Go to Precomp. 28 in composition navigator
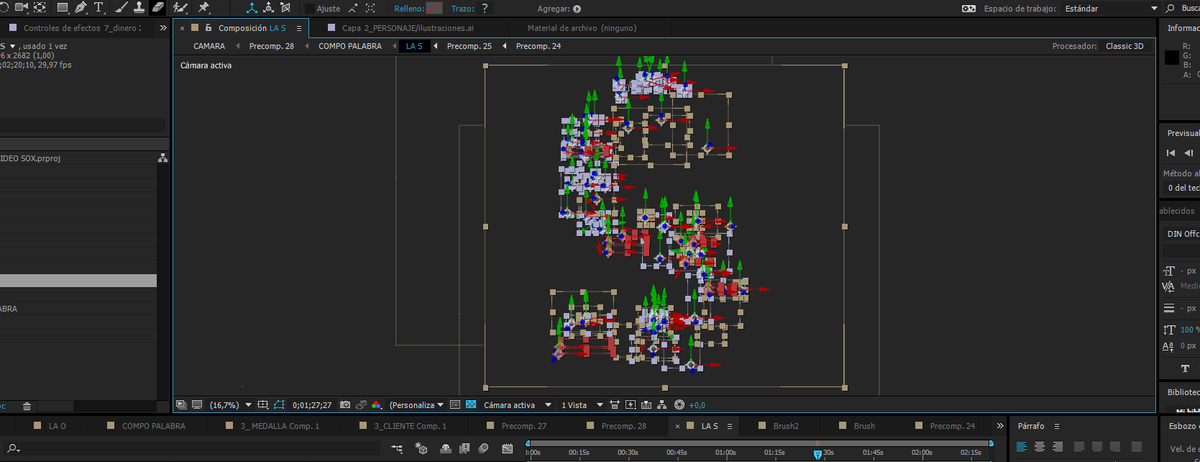Screen dimensions: 1200x462 [271, 46]
